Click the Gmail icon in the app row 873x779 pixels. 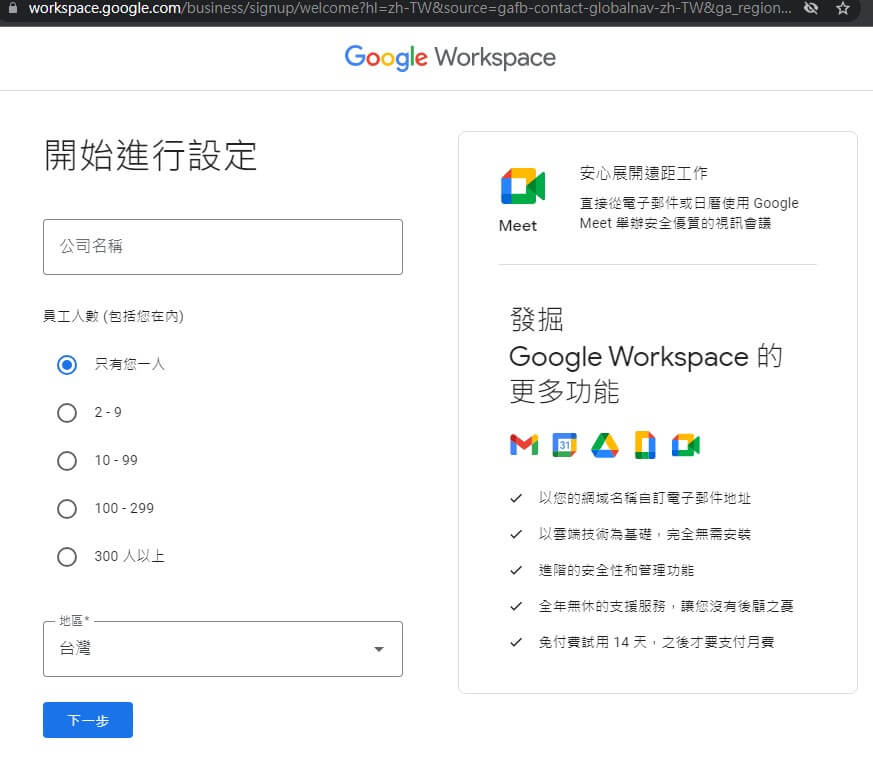[523, 444]
